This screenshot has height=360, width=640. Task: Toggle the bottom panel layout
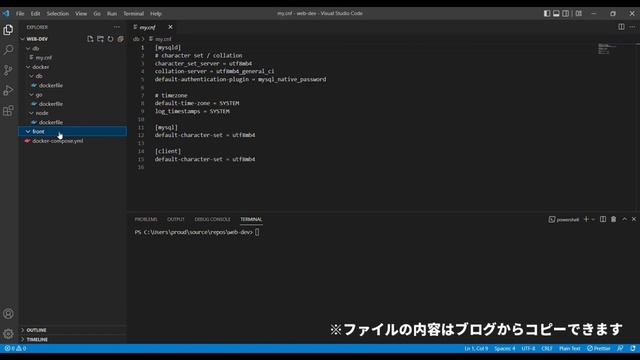[x=556, y=13]
